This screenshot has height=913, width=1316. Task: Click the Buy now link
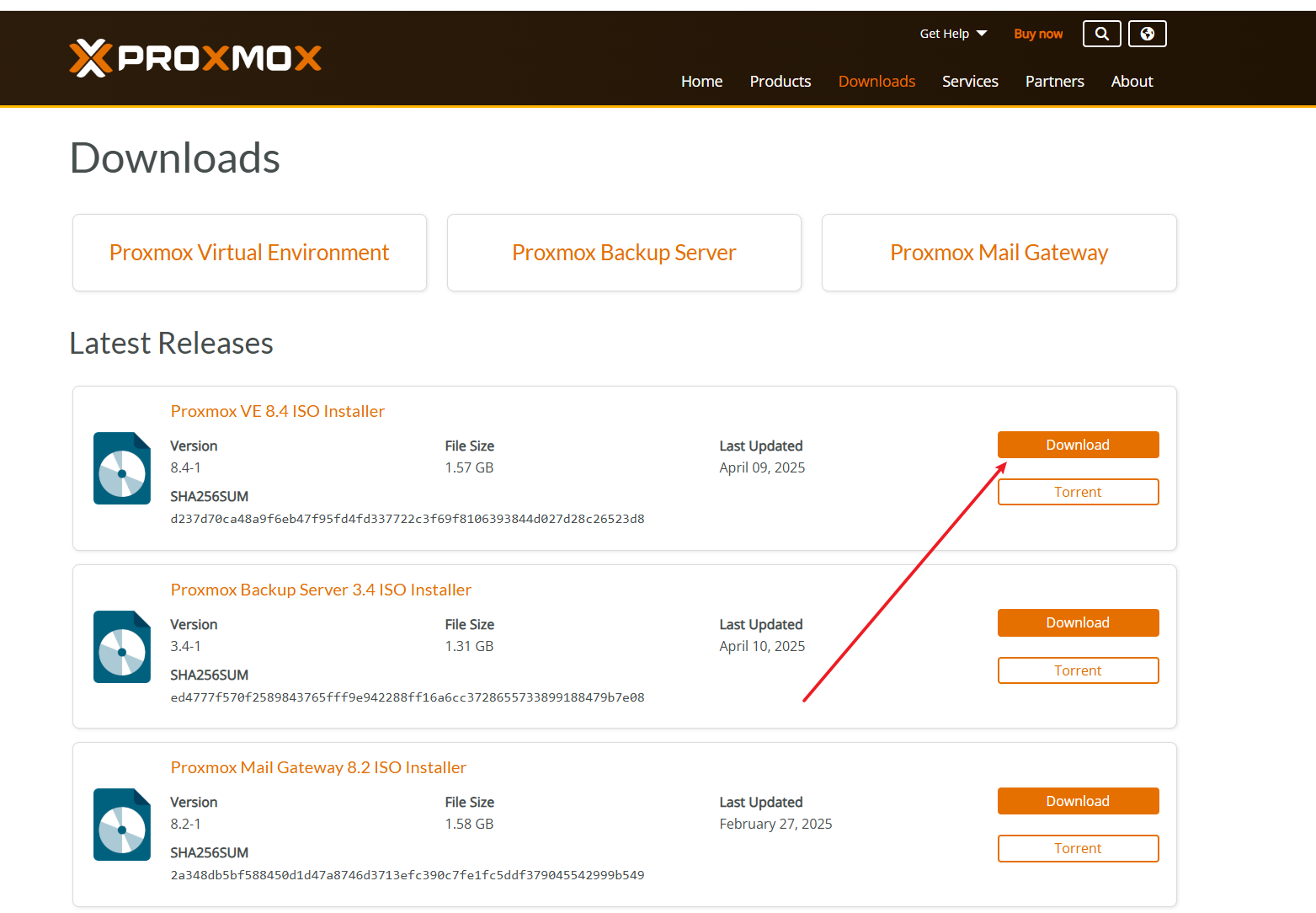point(1037,34)
